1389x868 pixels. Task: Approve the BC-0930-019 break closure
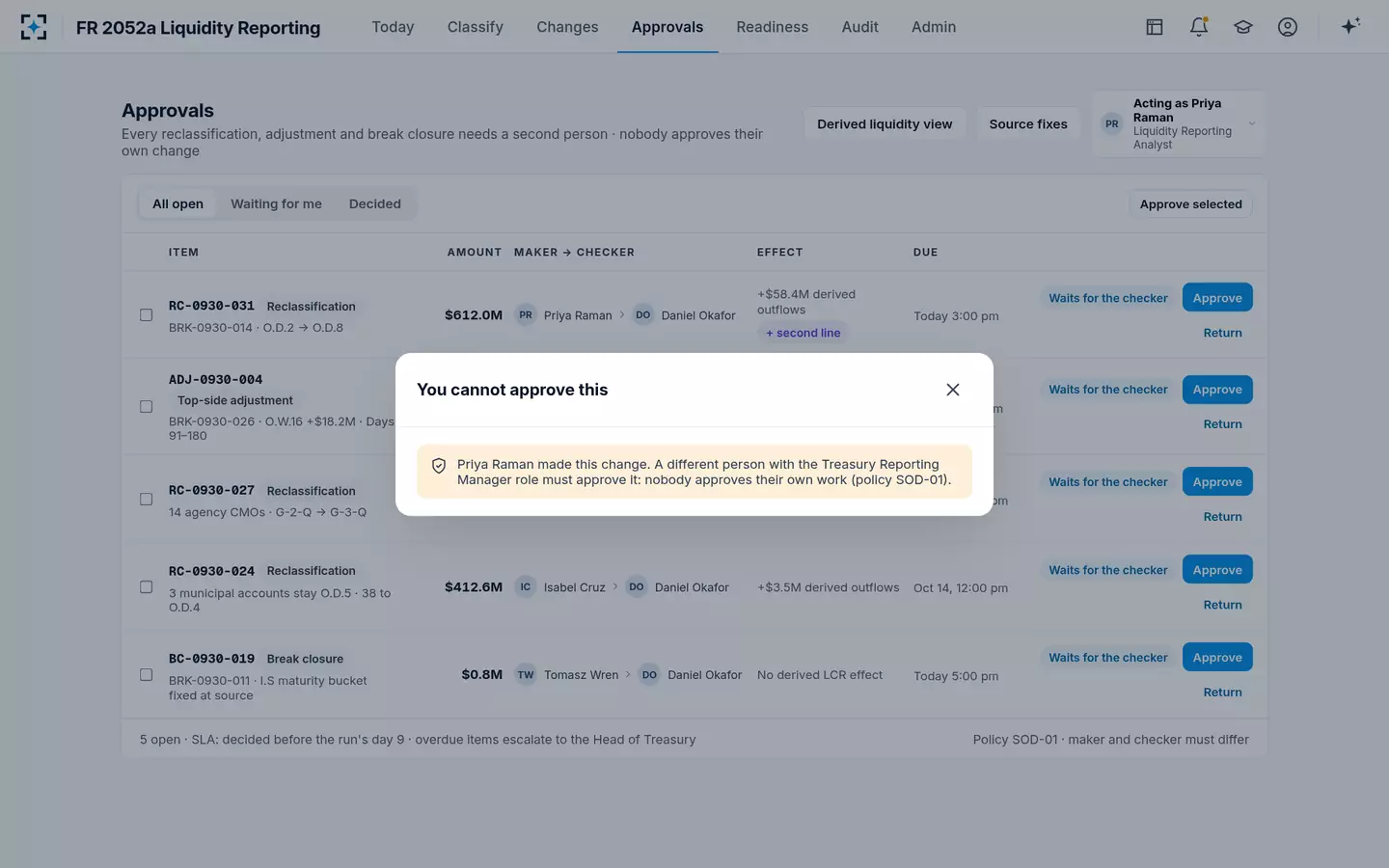point(1217,658)
